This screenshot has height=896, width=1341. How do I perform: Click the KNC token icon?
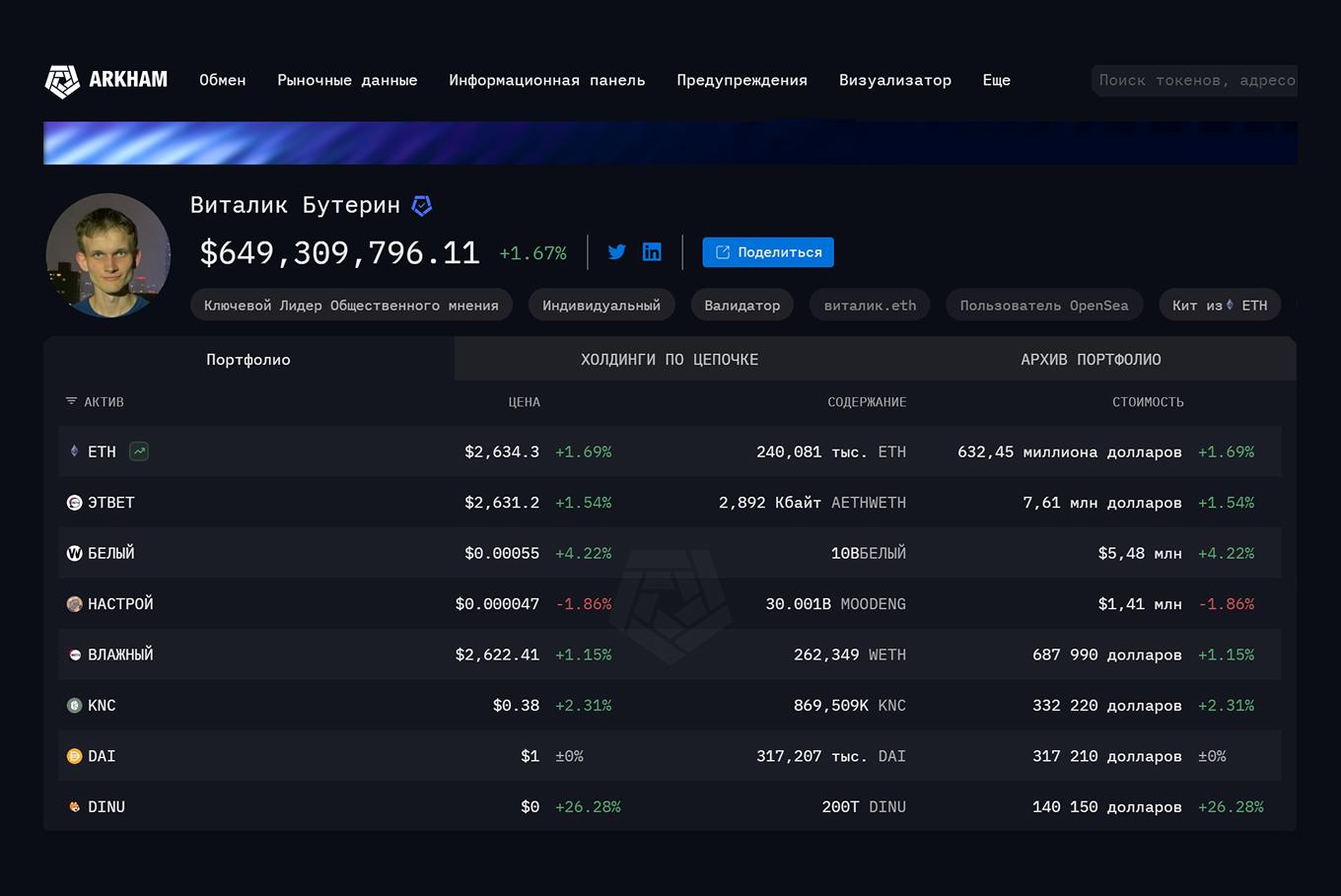pyautogui.click(x=74, y=706)
